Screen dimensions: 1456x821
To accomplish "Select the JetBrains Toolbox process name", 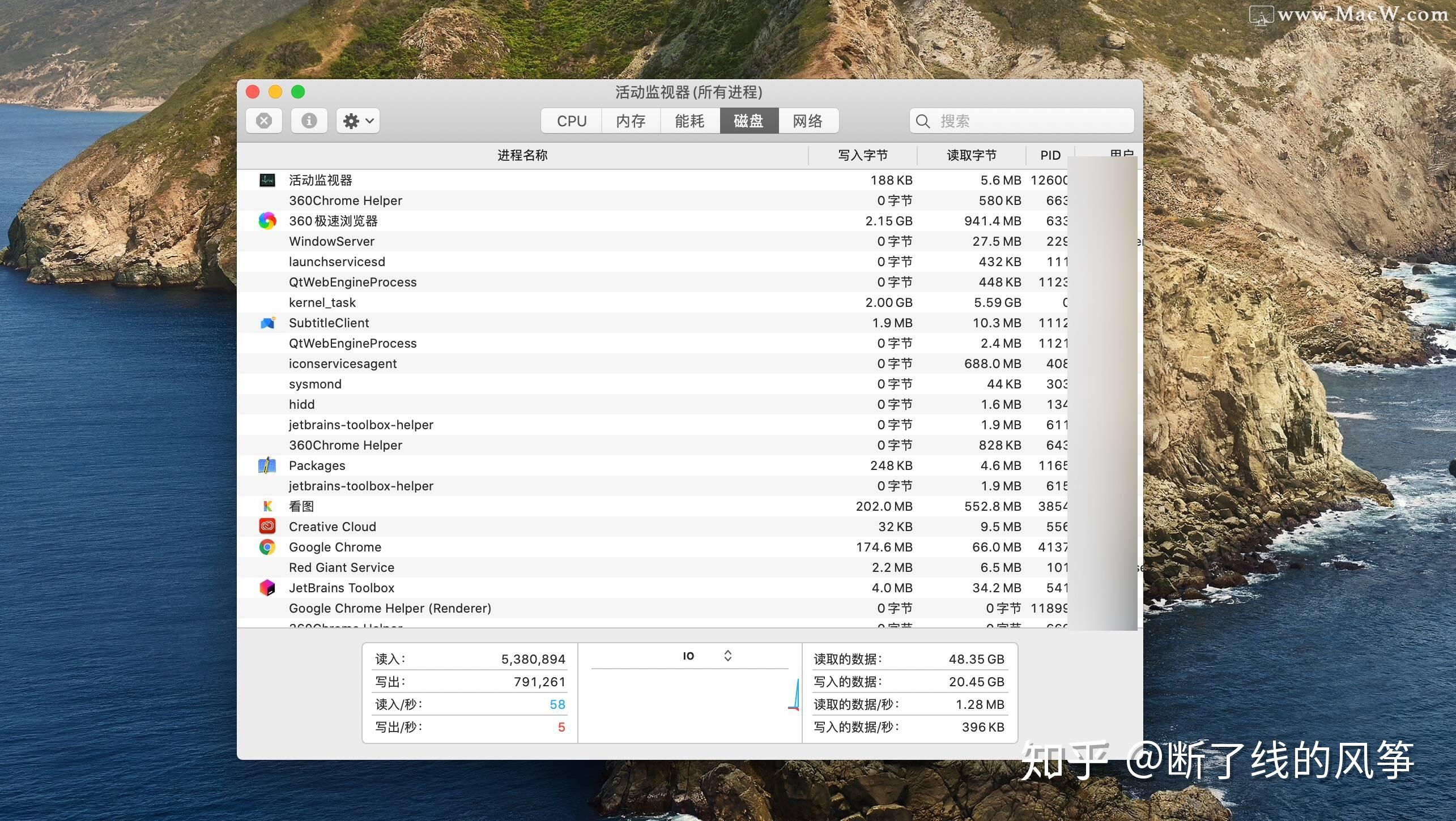I will [x=342, y=588].
